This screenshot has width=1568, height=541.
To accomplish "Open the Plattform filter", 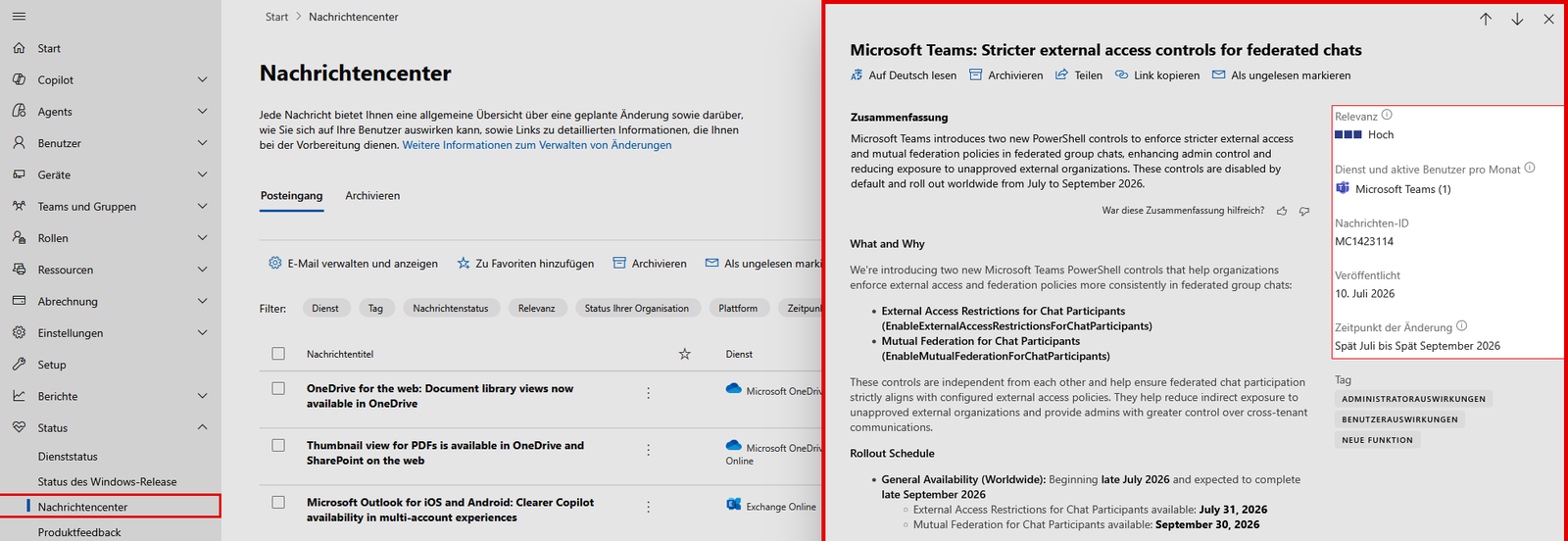I will coord(738,308).
